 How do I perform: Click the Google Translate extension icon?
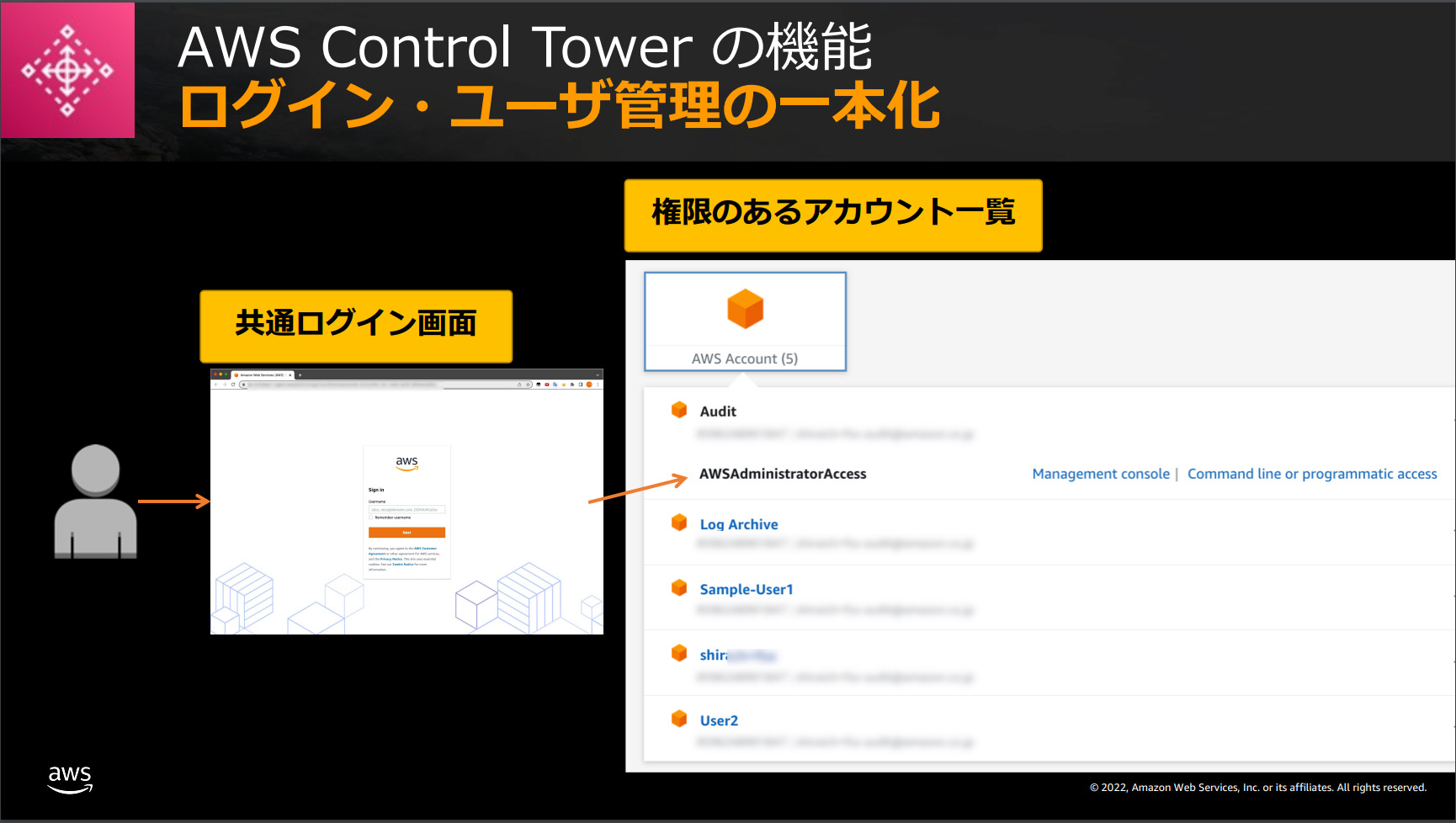555,385
